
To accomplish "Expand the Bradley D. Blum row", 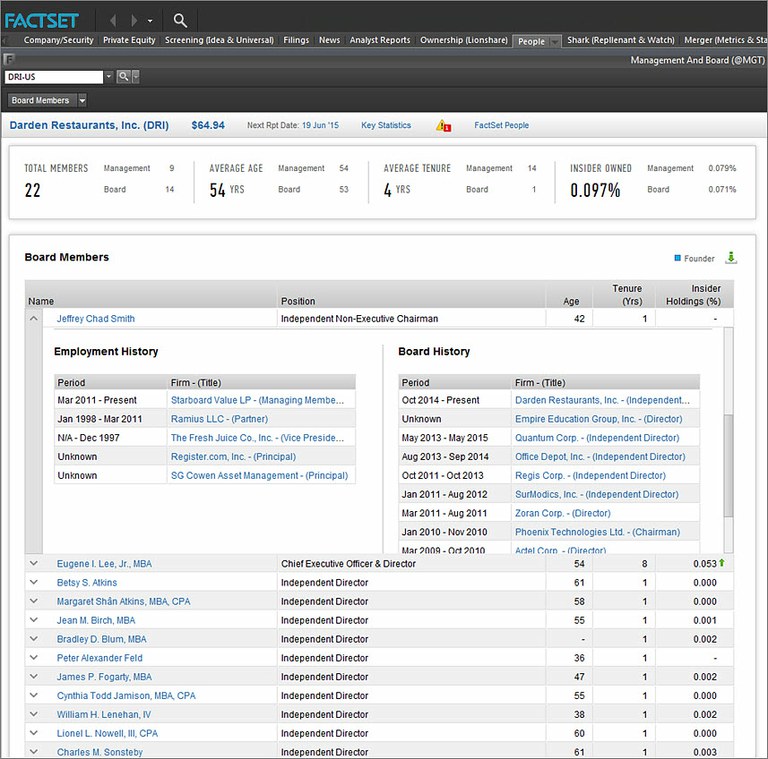I will [x=33, y=639].
